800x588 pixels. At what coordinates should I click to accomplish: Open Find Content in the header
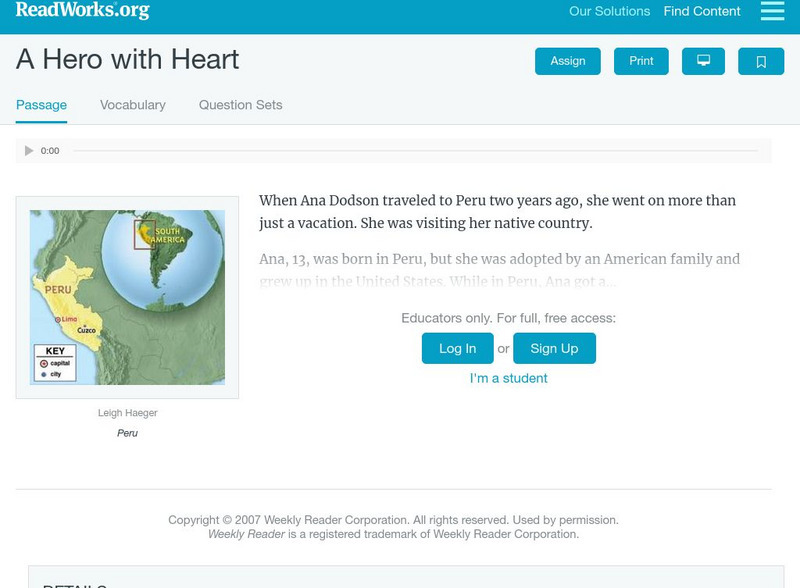point(702,12)
